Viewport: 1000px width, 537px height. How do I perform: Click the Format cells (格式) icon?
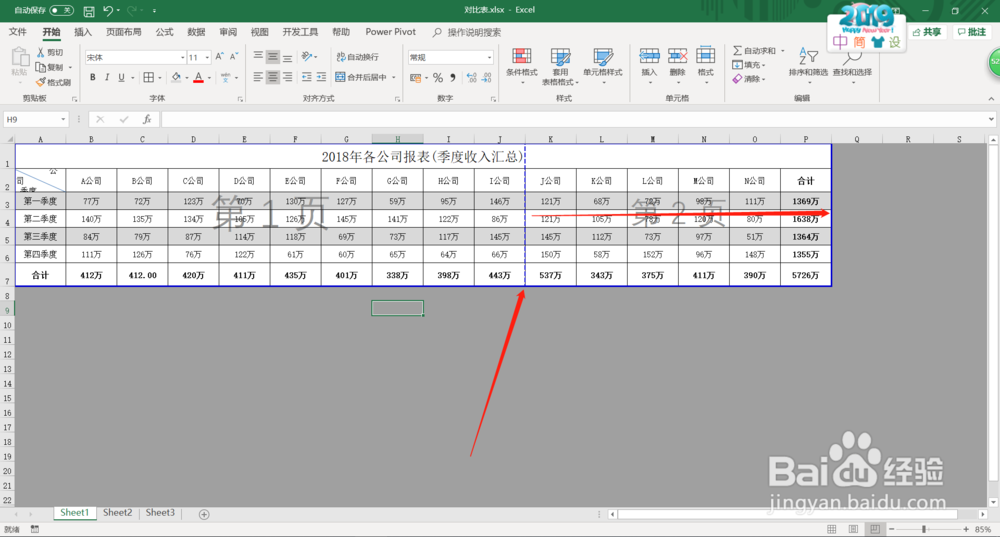click(x=705, y=56)
